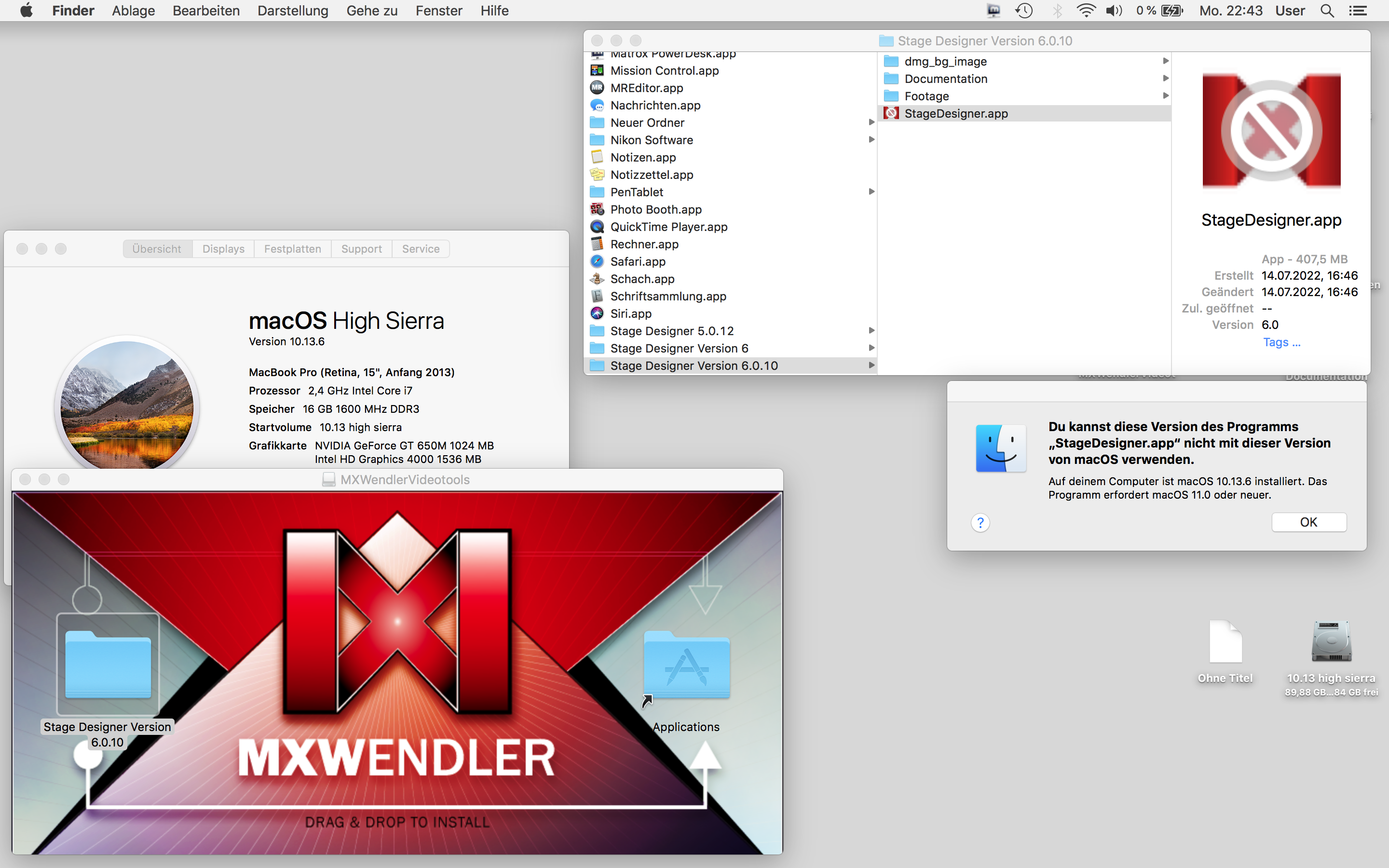Switch to the Service tab

pyautogui.click(x=421, y=248)
